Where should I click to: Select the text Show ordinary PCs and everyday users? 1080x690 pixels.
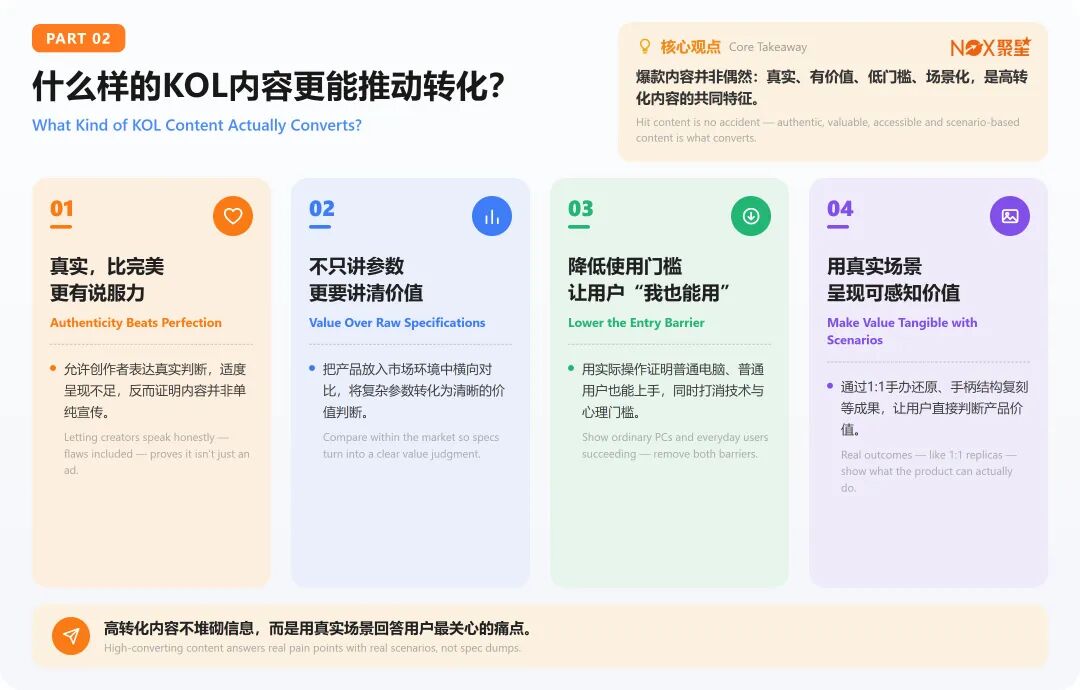(x=675, y=437)
